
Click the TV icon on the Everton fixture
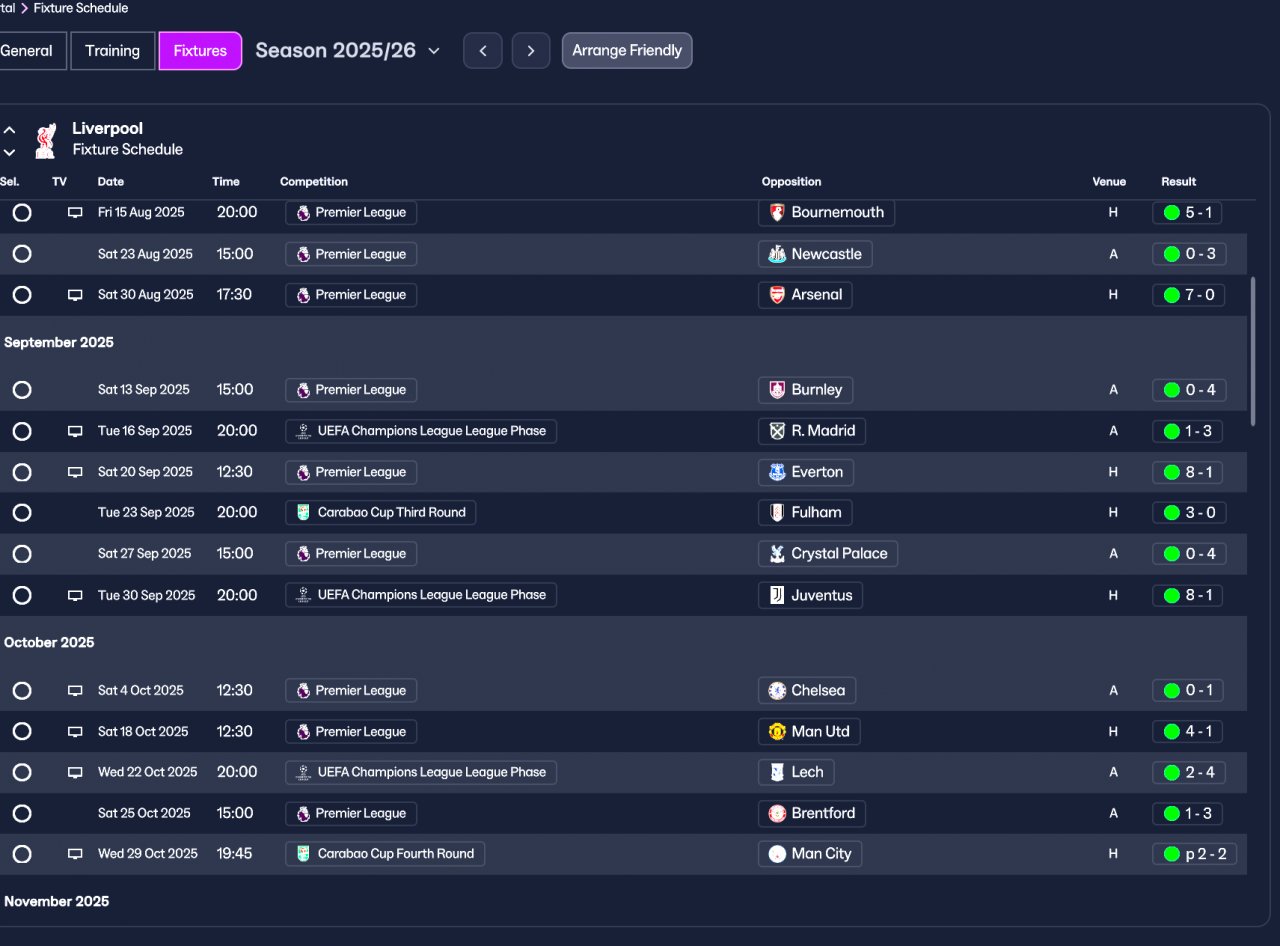pyautogui.click(x=75, y=472)
